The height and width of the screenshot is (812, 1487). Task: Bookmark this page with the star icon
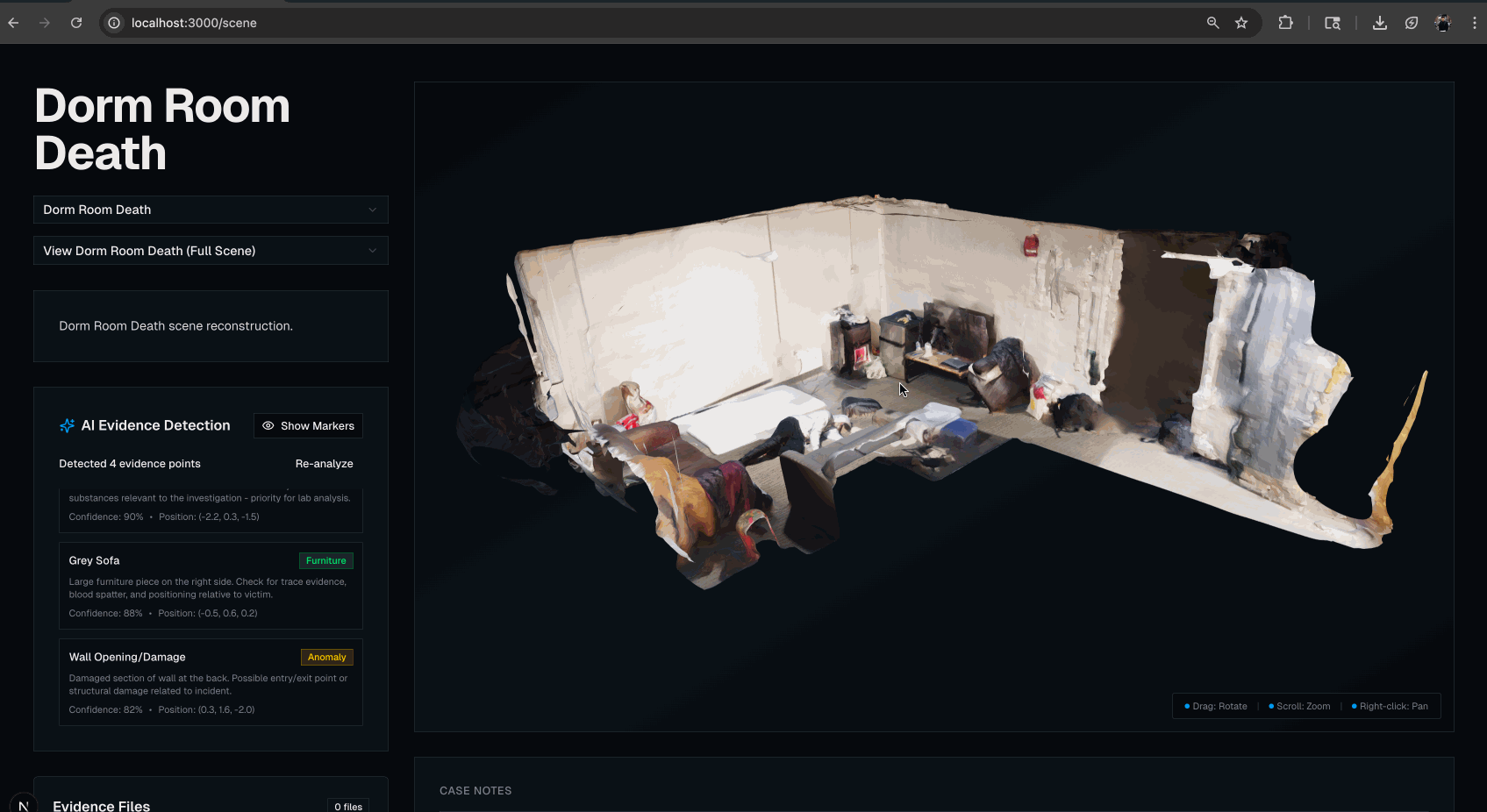(x=1241, y=23)
